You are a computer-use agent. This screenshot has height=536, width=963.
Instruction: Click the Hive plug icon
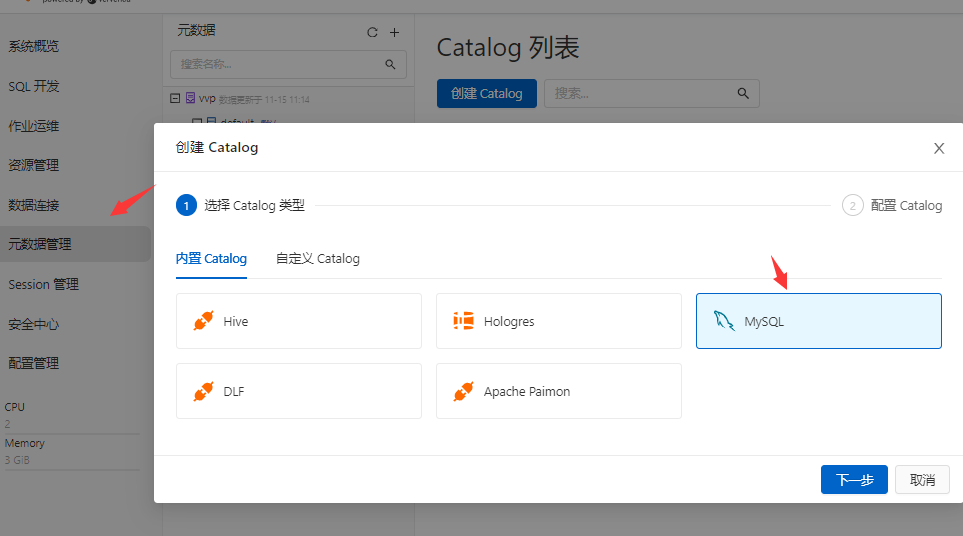(203, 321)
